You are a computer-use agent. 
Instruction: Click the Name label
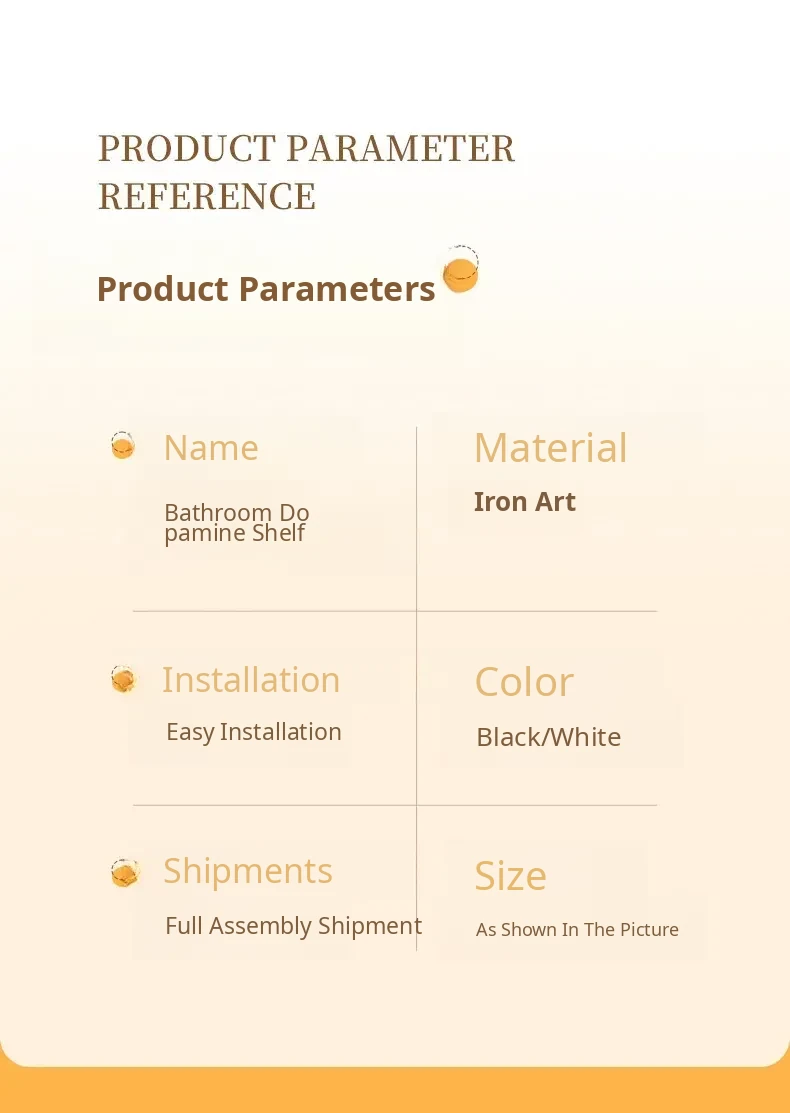(211, 447)
